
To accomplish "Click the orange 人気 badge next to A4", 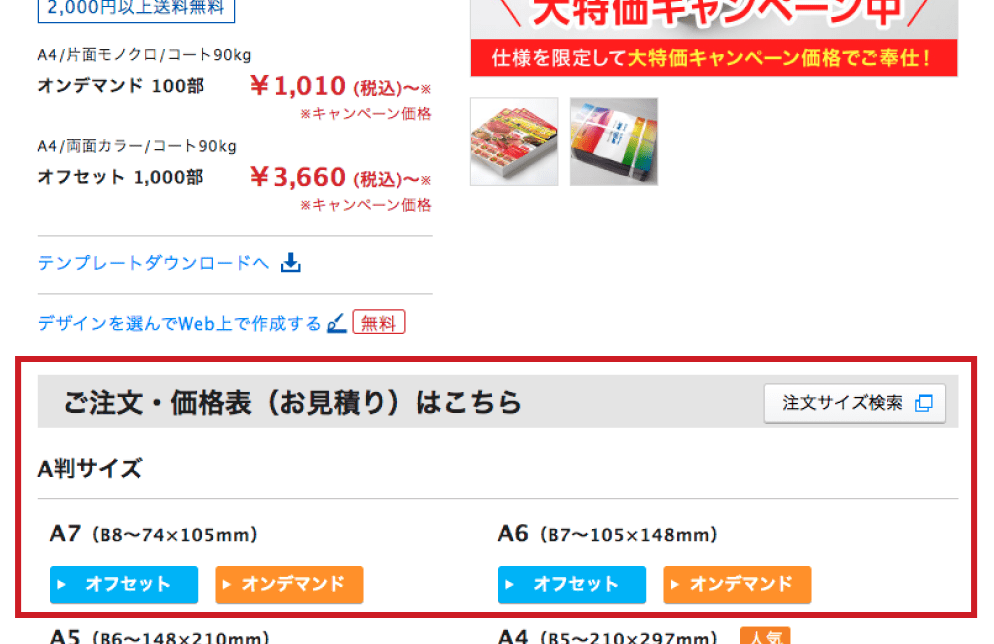I will click(764, 636).
